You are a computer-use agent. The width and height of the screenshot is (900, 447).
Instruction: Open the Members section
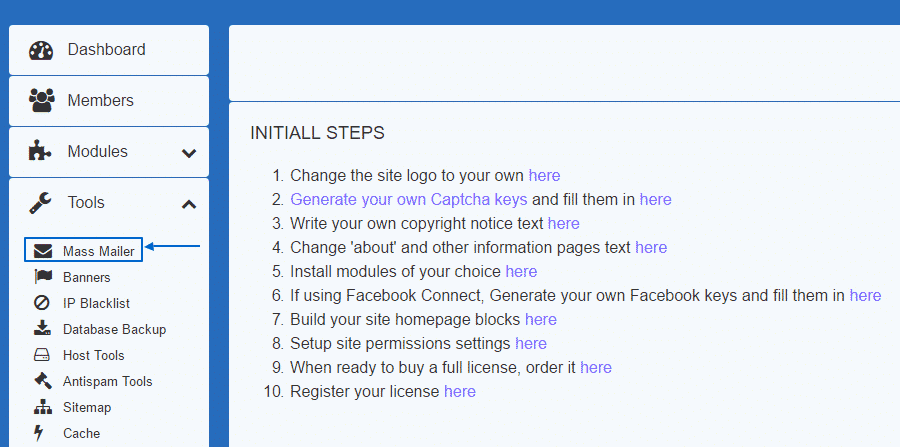[x=100, y=101]
